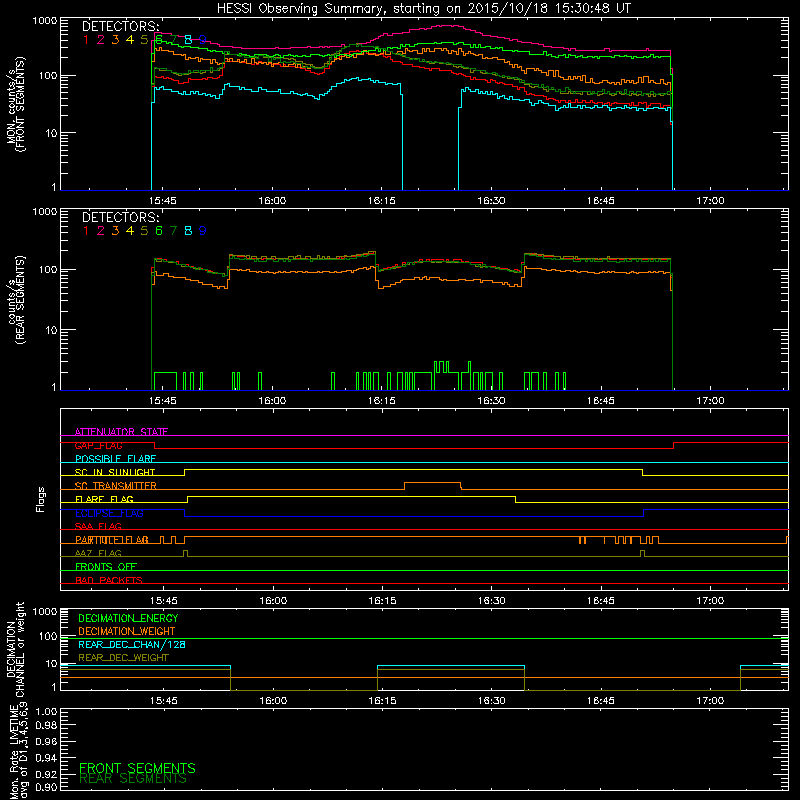Click the Flags y-axis title

pos(41,499)
